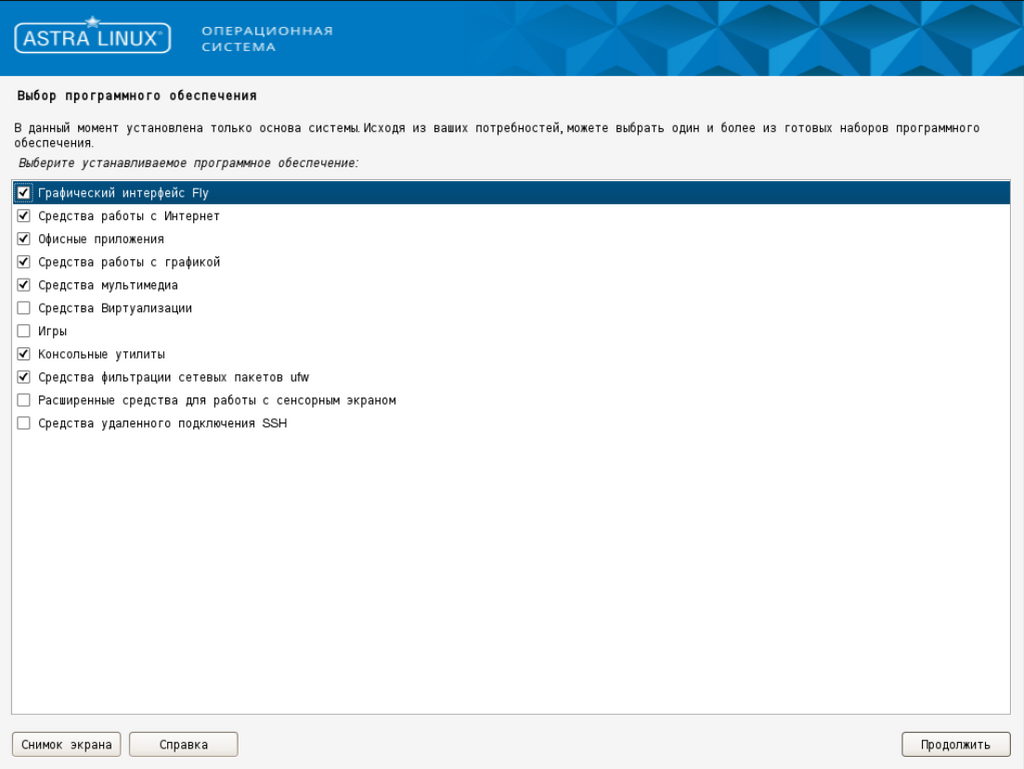Highlight the Консольные утилиты row label
The height and width of the screenshot is (769, 1024).
[101, 354]
